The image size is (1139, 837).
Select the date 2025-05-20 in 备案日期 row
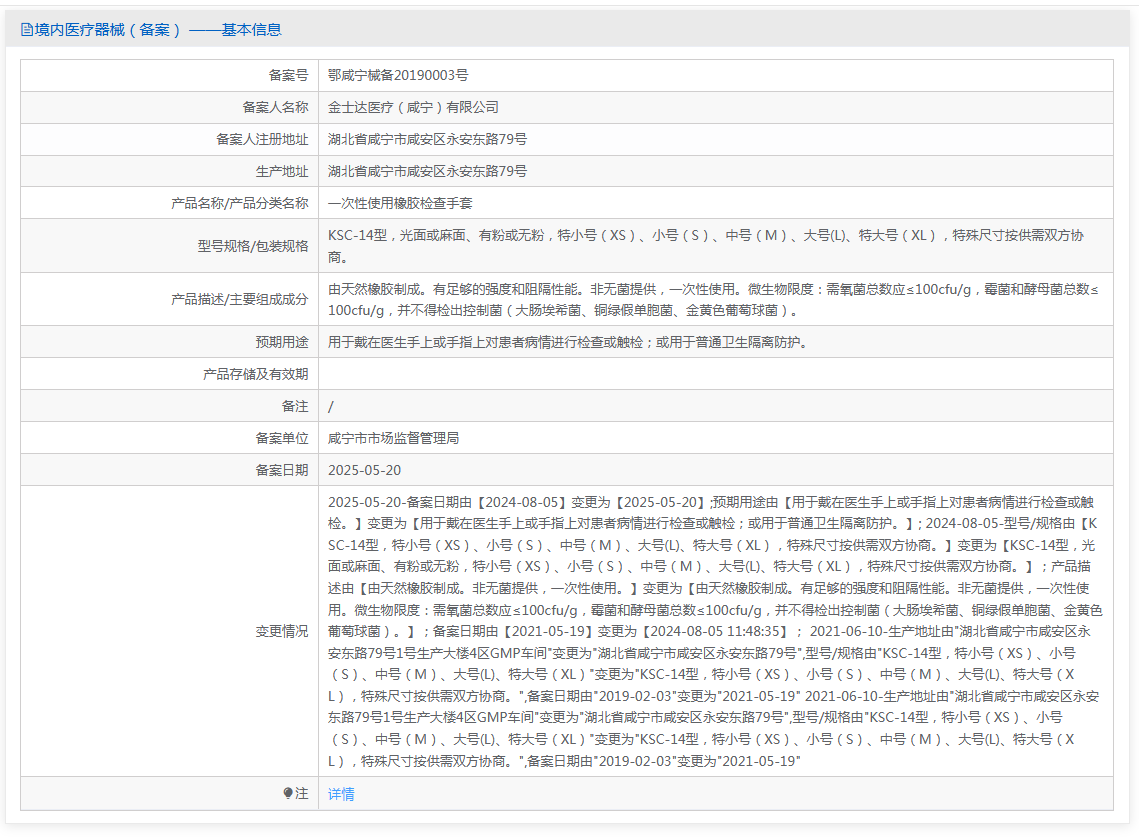[x=364, y=470]
